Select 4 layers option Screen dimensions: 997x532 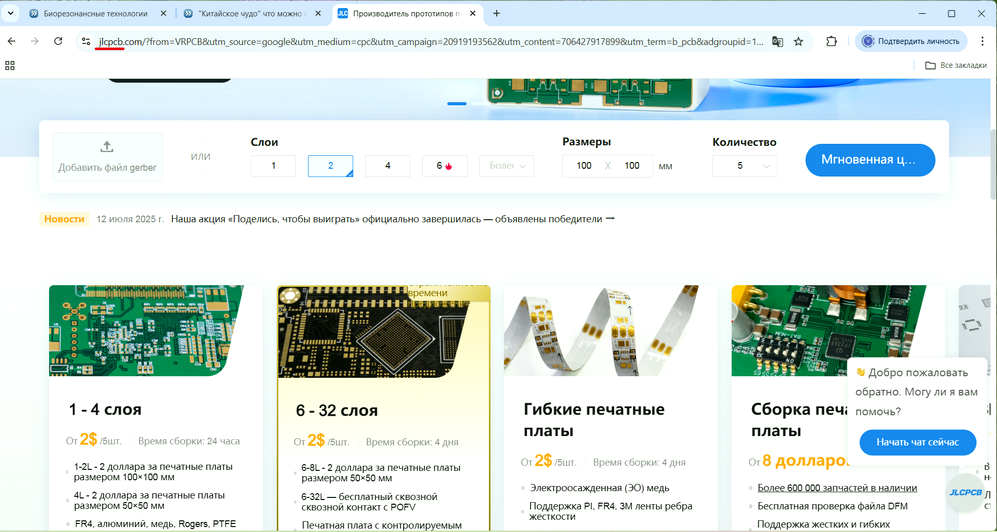pos(388,166)
